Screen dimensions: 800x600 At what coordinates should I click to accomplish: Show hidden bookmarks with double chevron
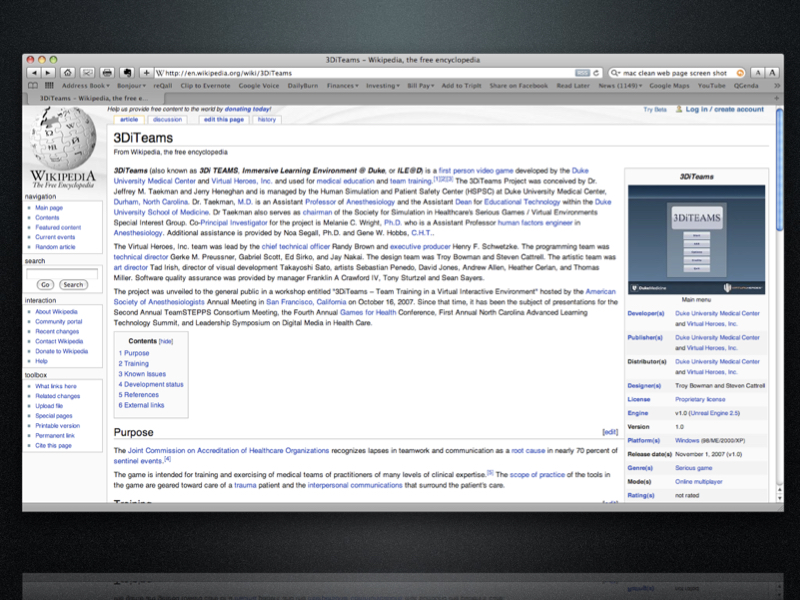pyautogui.click(x=777, y=86)
